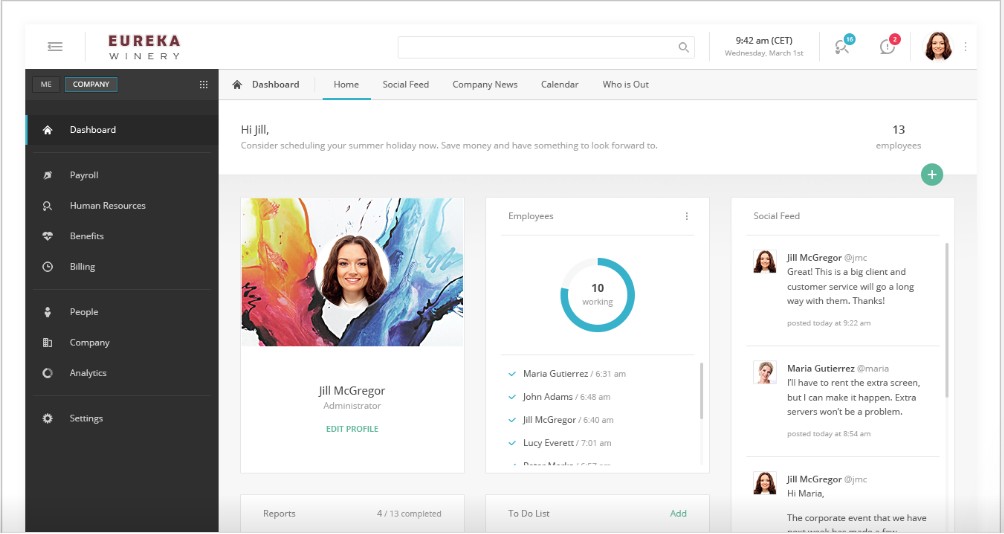Screen dimensions: 1004x534
Task: Click Maria Gutierrez's avatar in Social Feed
Action: tap(765, 373)
